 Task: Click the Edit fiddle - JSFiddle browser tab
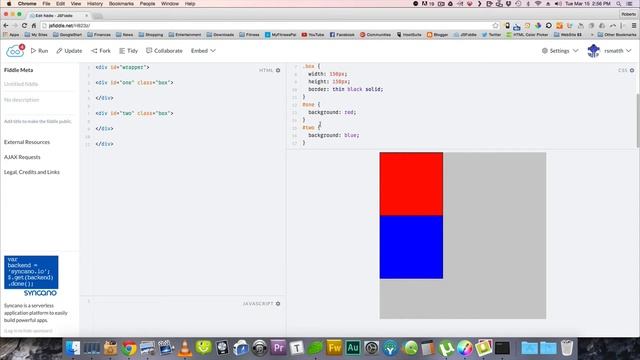pos(56,16)
